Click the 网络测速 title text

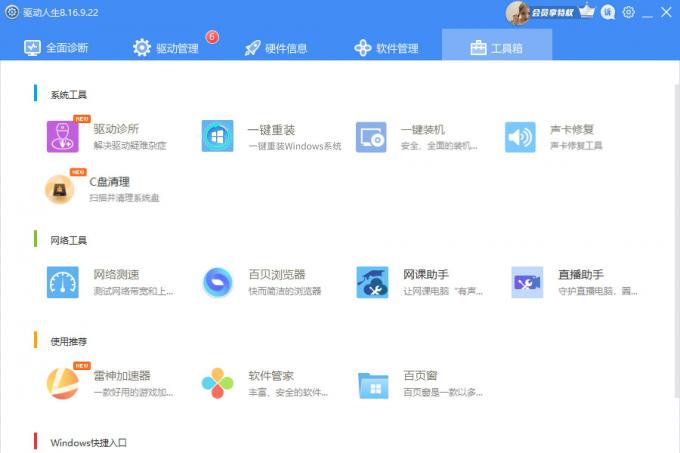(116, 274)
